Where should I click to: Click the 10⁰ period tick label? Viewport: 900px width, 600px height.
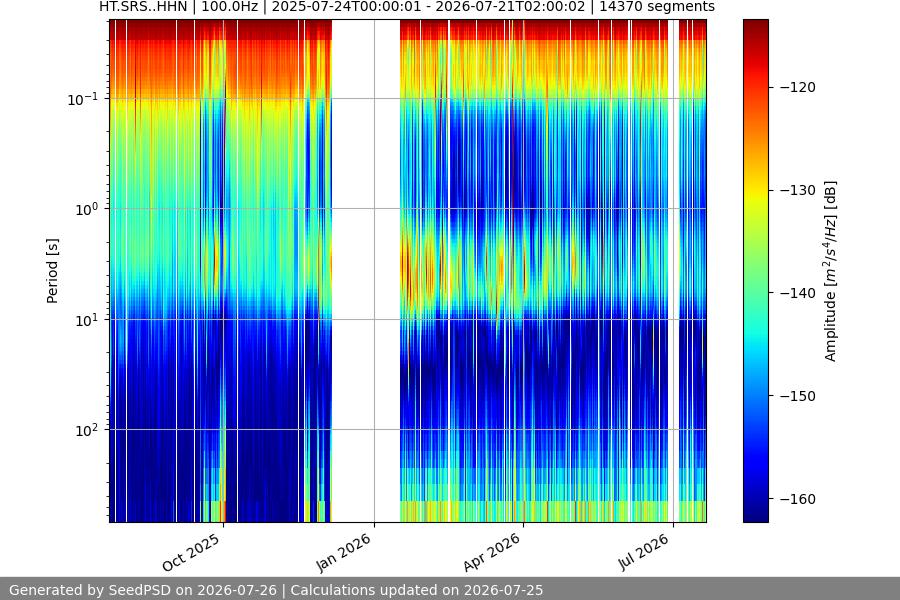(87, 209)
